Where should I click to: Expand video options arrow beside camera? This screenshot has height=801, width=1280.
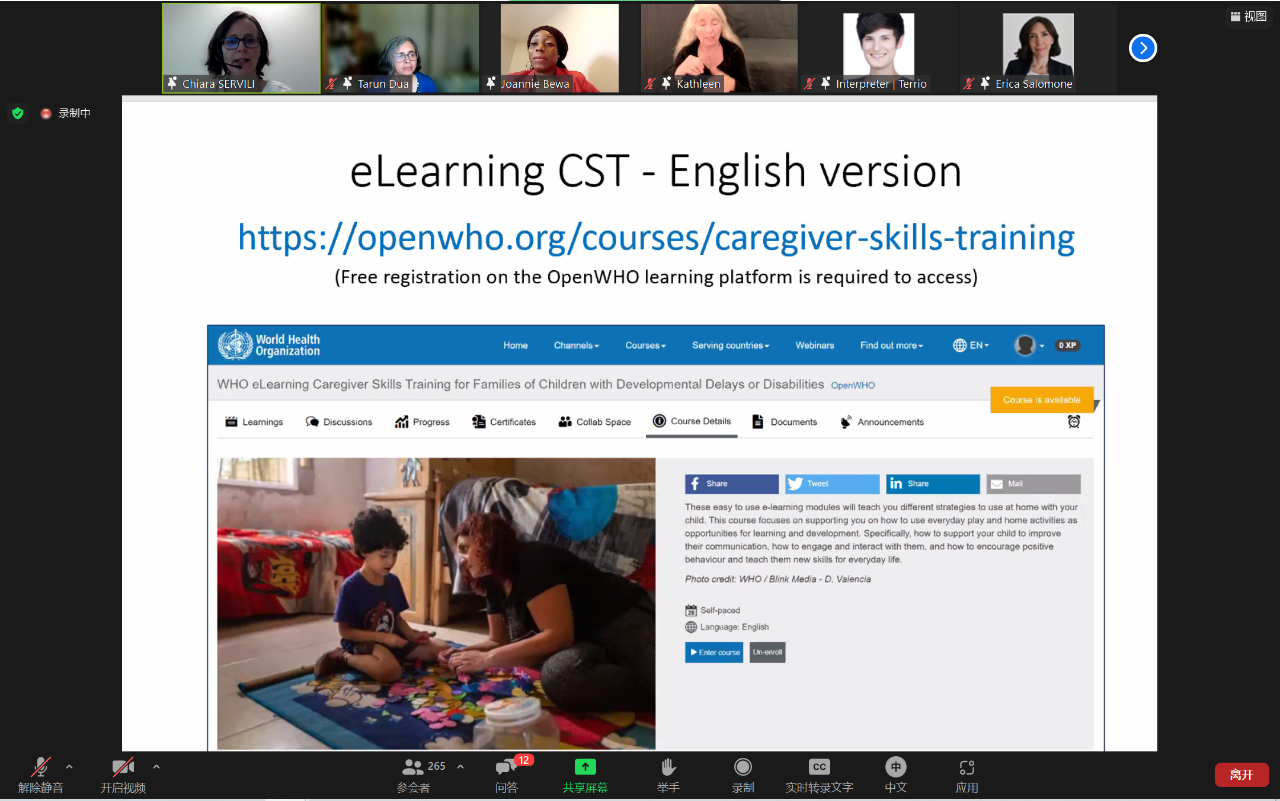tap(156, 767)
